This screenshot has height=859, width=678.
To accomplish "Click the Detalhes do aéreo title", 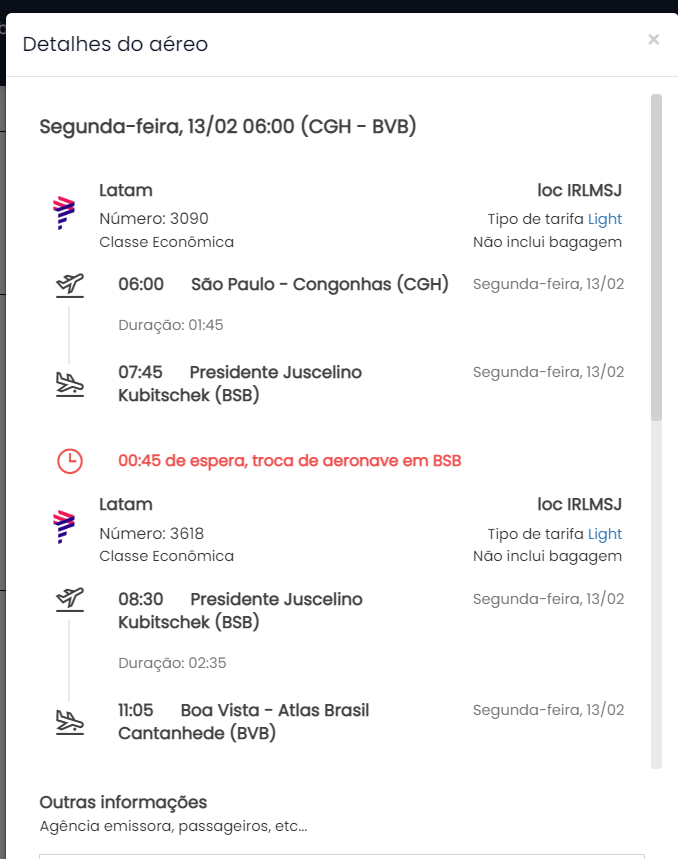I will coord(115,44).
